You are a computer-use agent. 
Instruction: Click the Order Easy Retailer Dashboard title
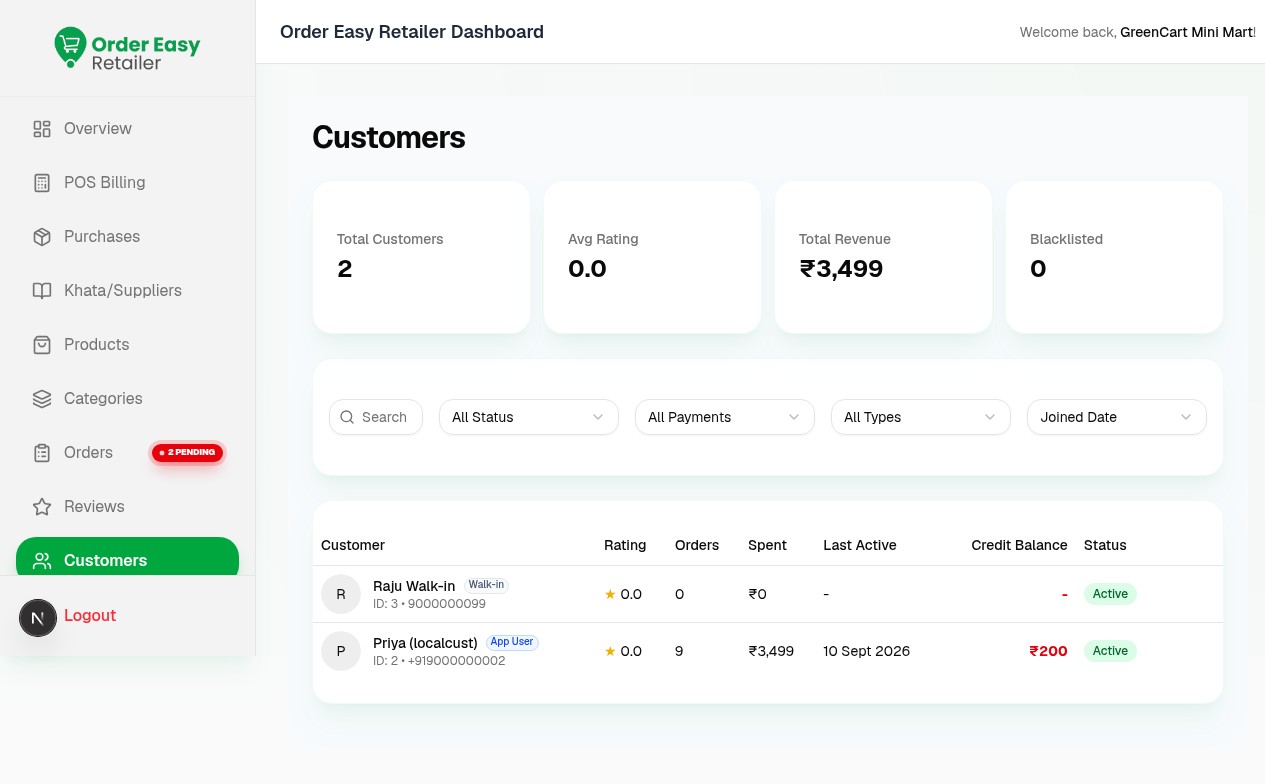point(412,32)
